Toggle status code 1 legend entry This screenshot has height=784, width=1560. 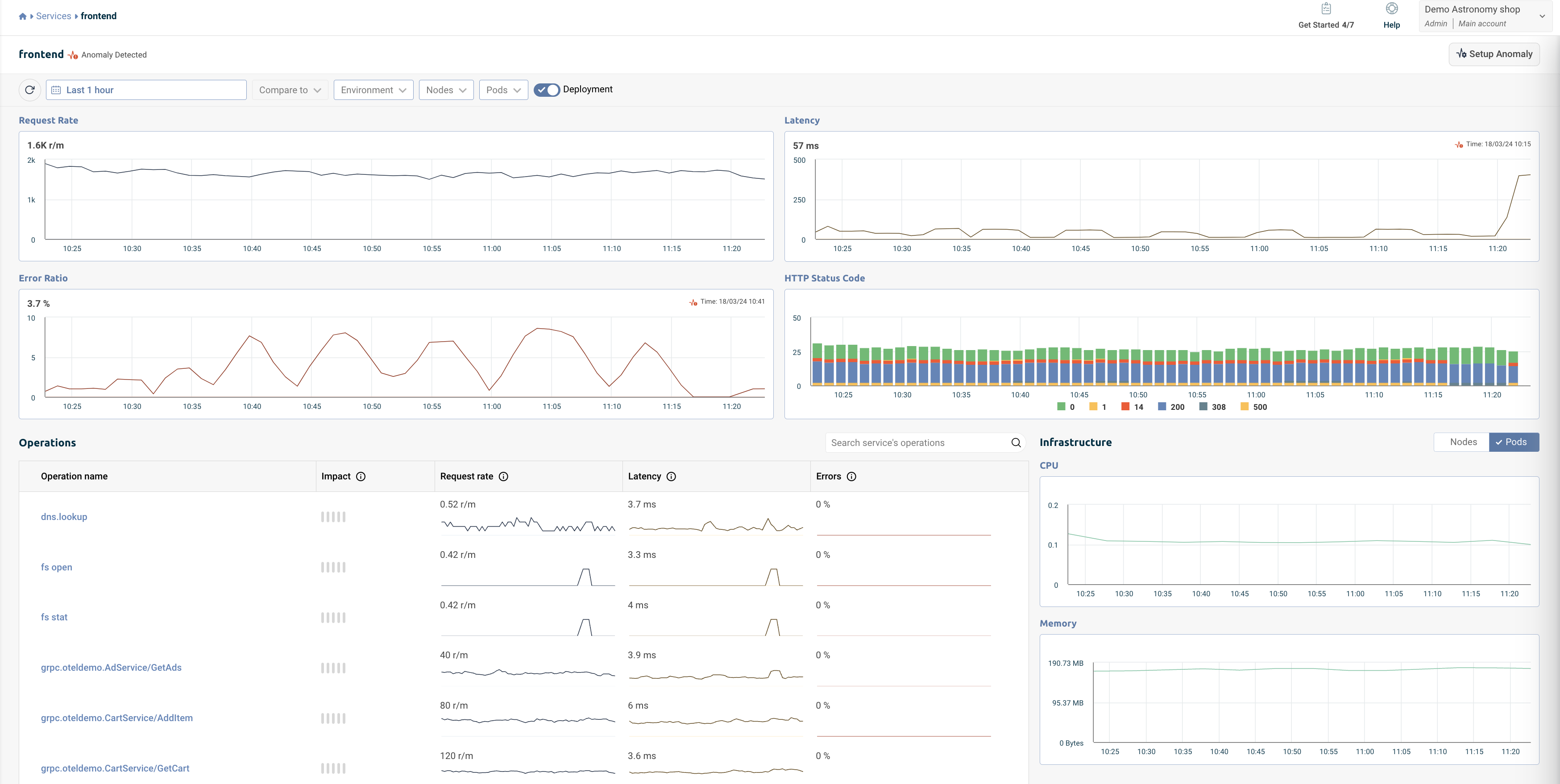pyautogui.click(x=1098, y=407)
